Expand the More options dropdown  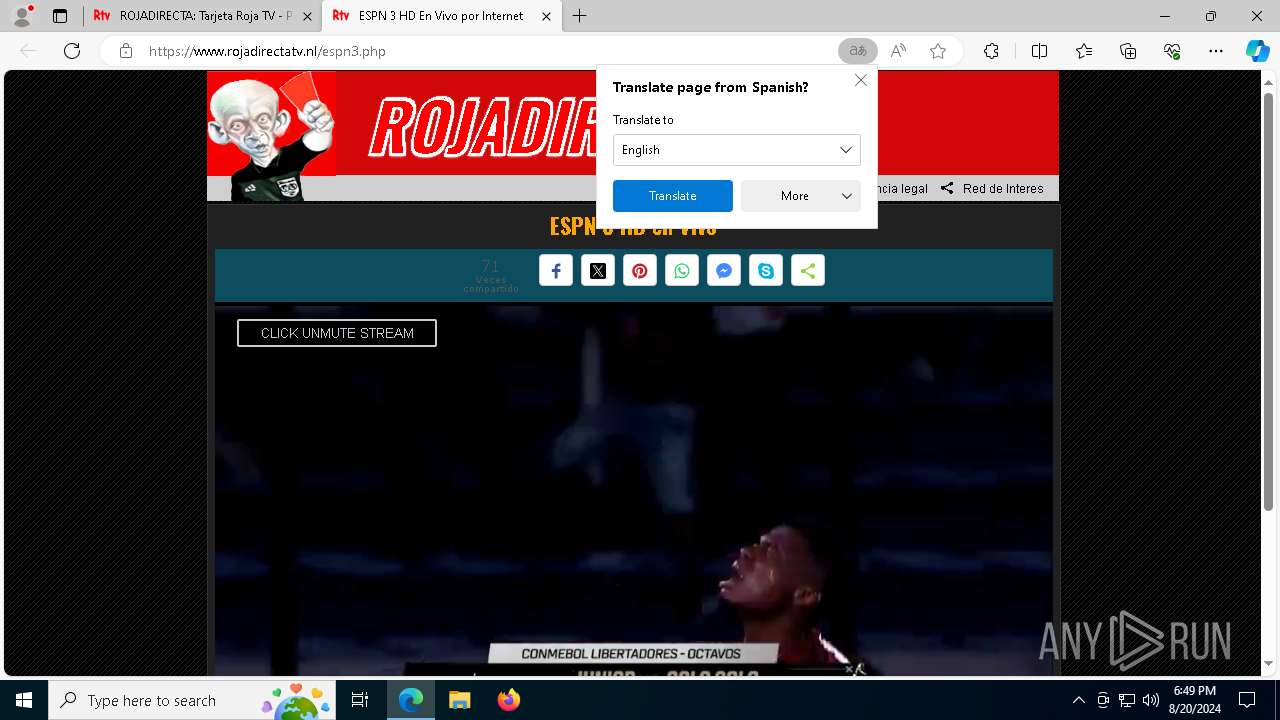(x=800, y=196)
